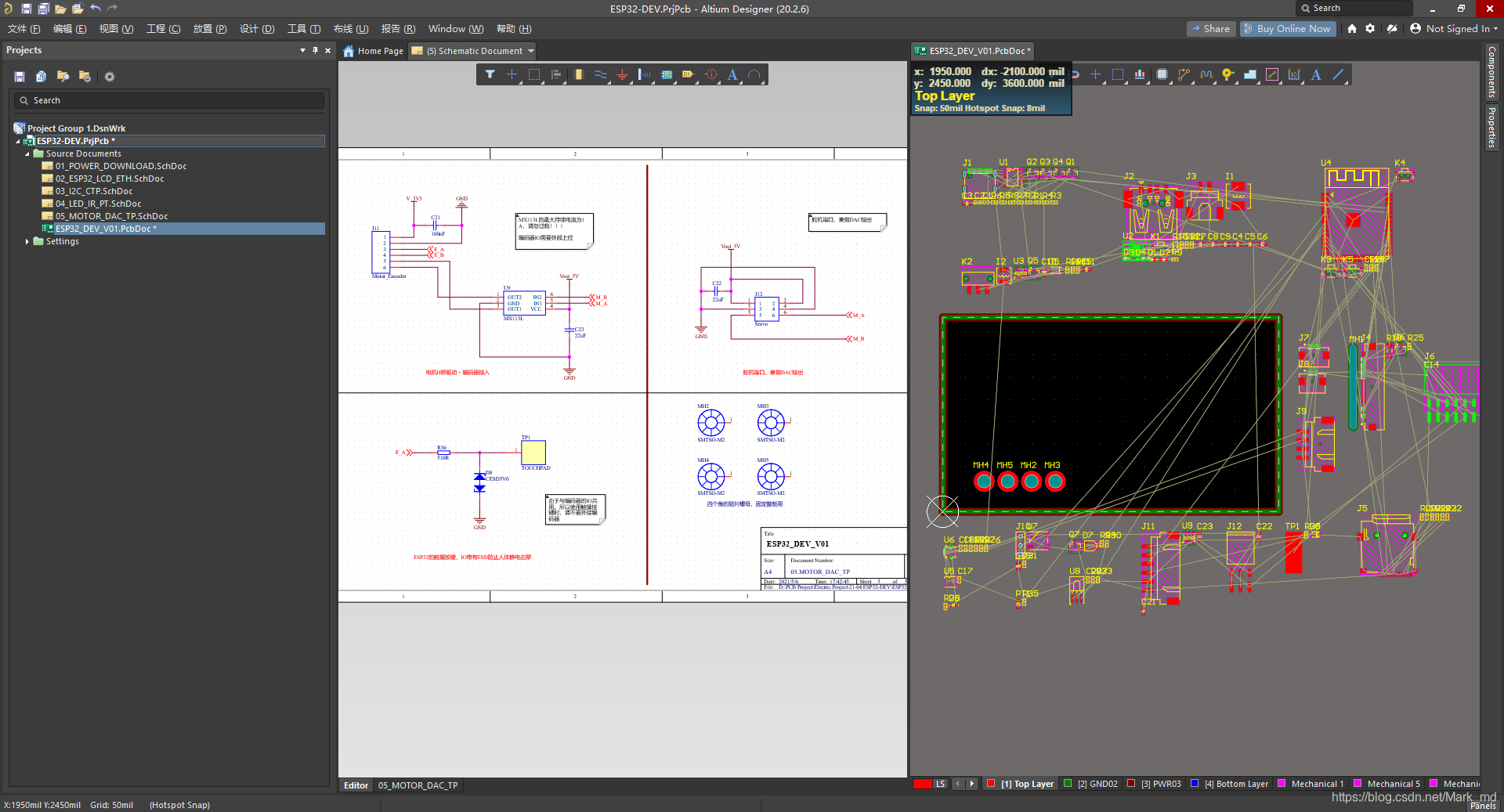The image size is (1504, 812).
Task: Select the Place Polygon Plane tool
Action: (1250, 75)
